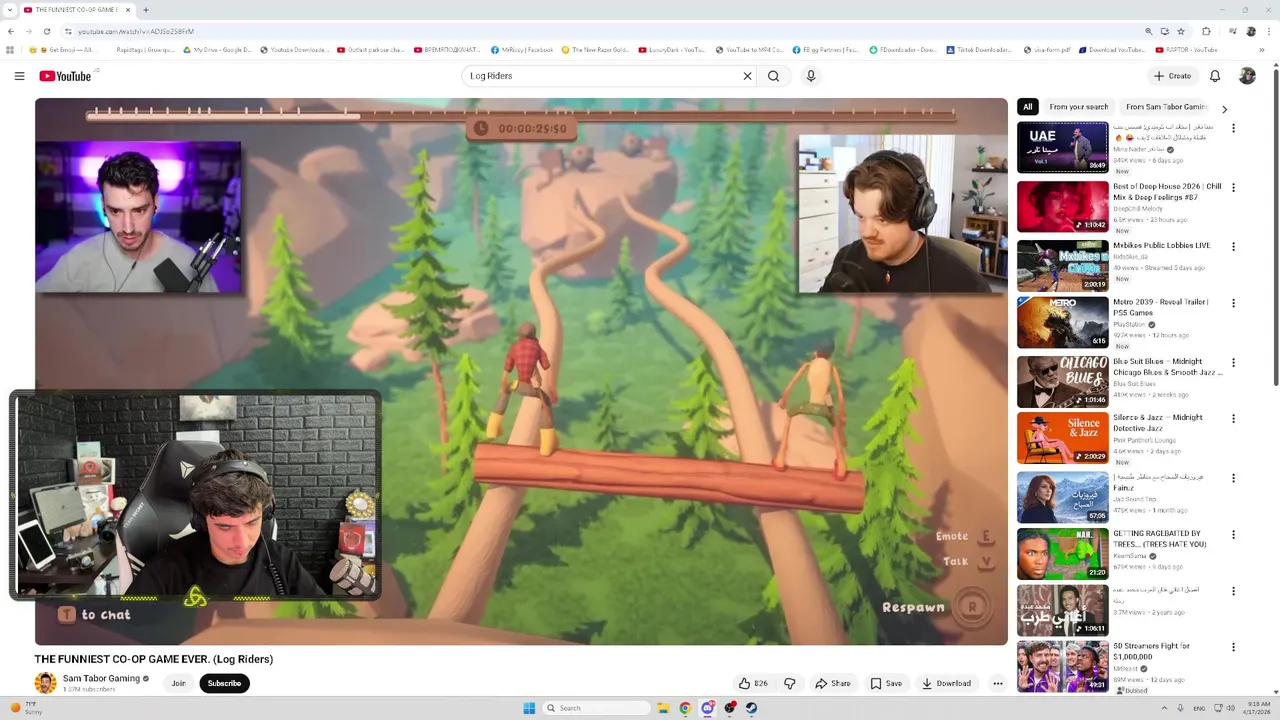This screenshot has width=1280, height=720.
Task: Open Mxbikes Public Lobbies LIVE thumbnail
Action: 1062,264
